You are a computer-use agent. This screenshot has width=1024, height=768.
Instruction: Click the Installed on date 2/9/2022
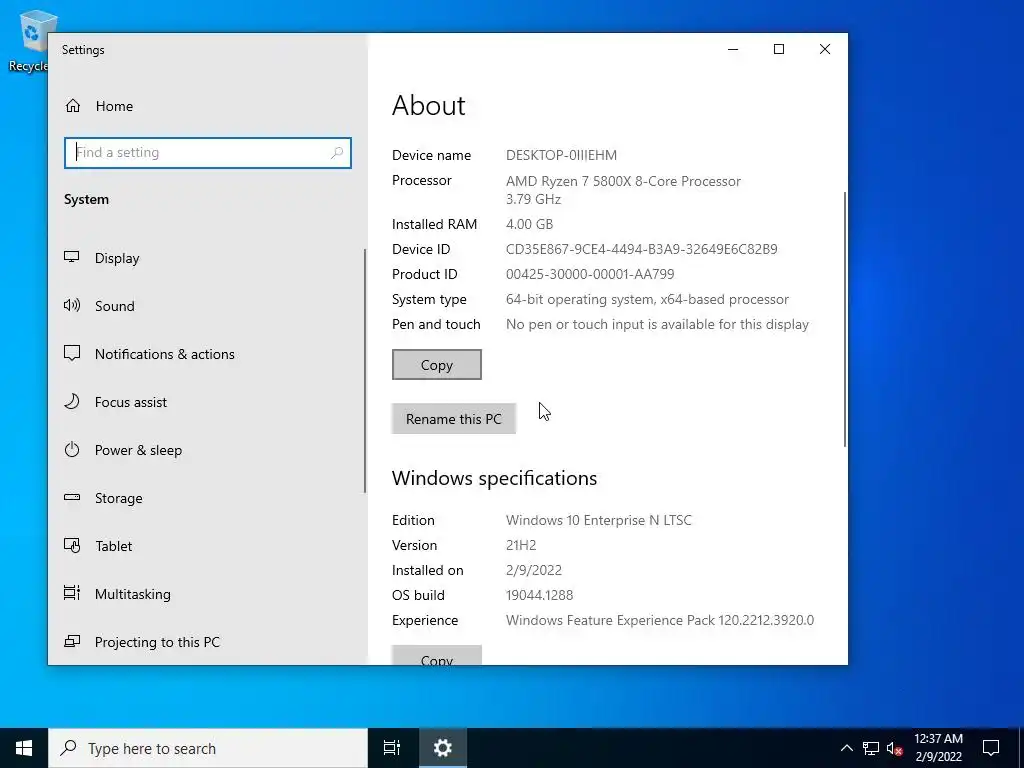coord(534,570)
